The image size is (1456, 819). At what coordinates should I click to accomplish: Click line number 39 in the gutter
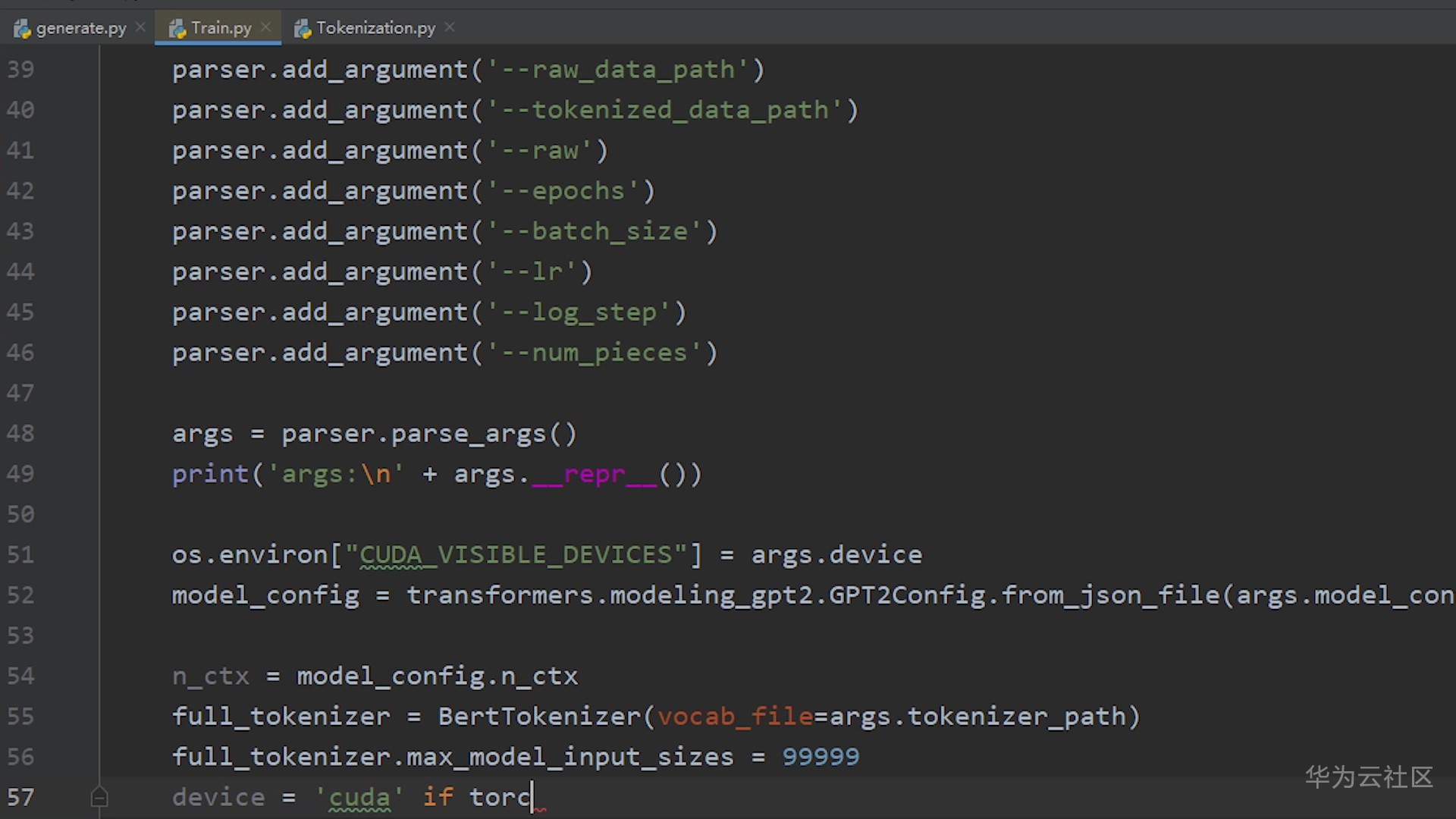pyautogui.click(x=20, y=70)
